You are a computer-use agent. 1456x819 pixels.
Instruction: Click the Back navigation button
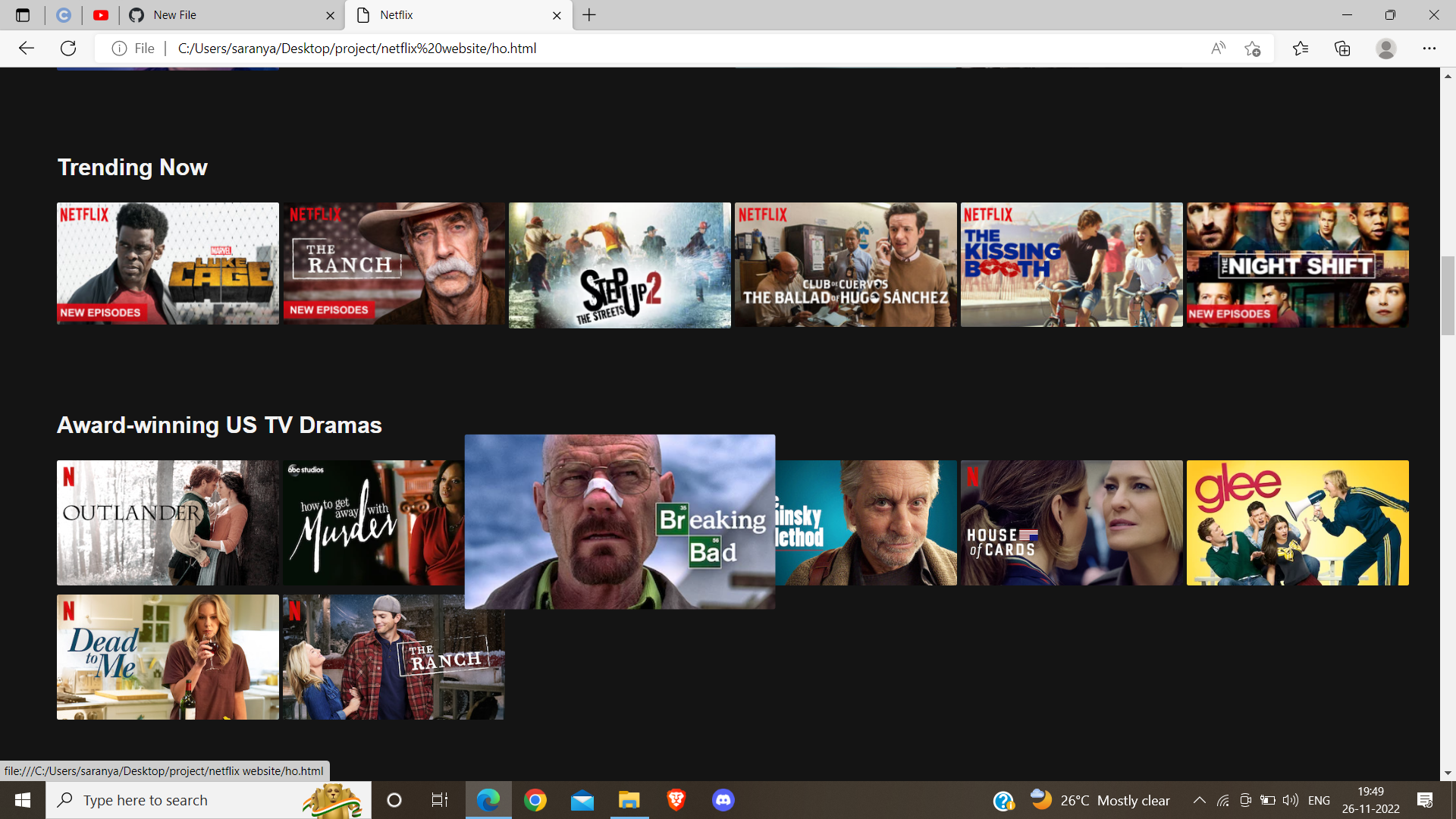point(27,48)
